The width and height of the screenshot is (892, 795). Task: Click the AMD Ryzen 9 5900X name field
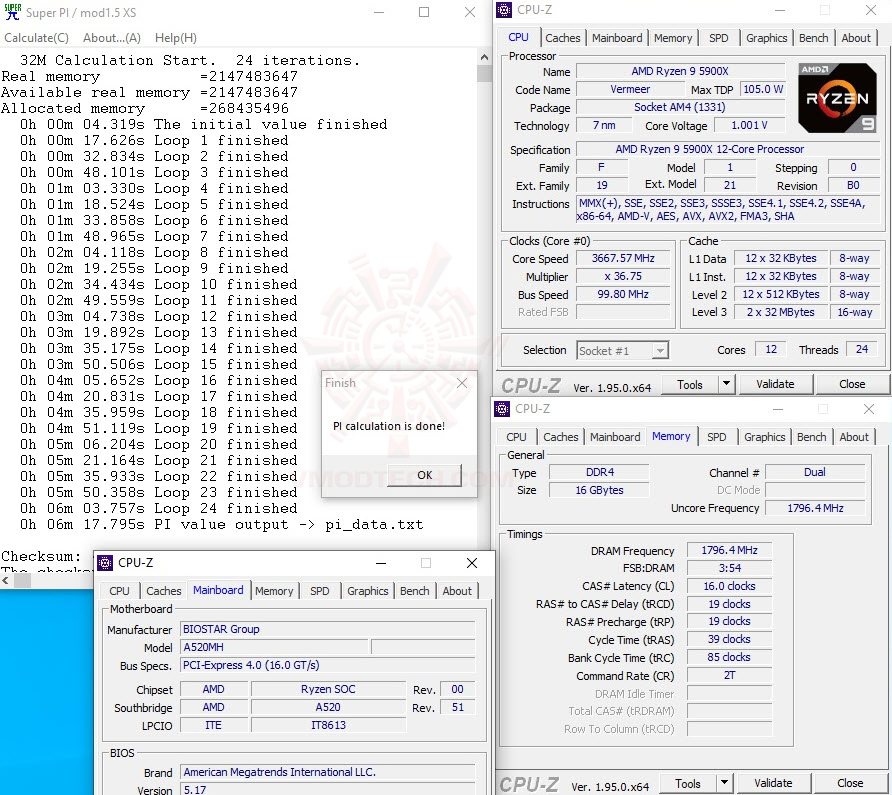[680, 71]
